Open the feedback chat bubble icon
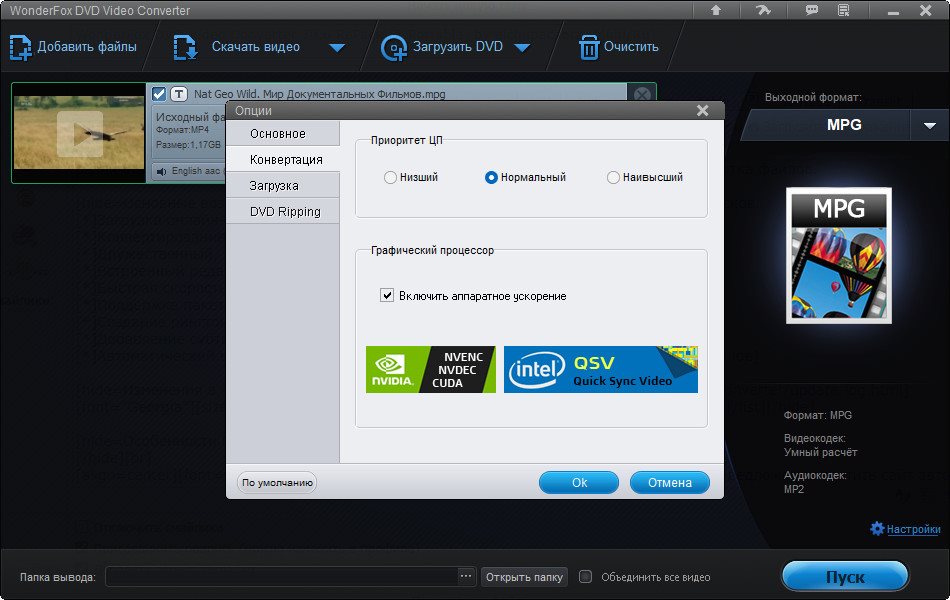 (811, 10)
